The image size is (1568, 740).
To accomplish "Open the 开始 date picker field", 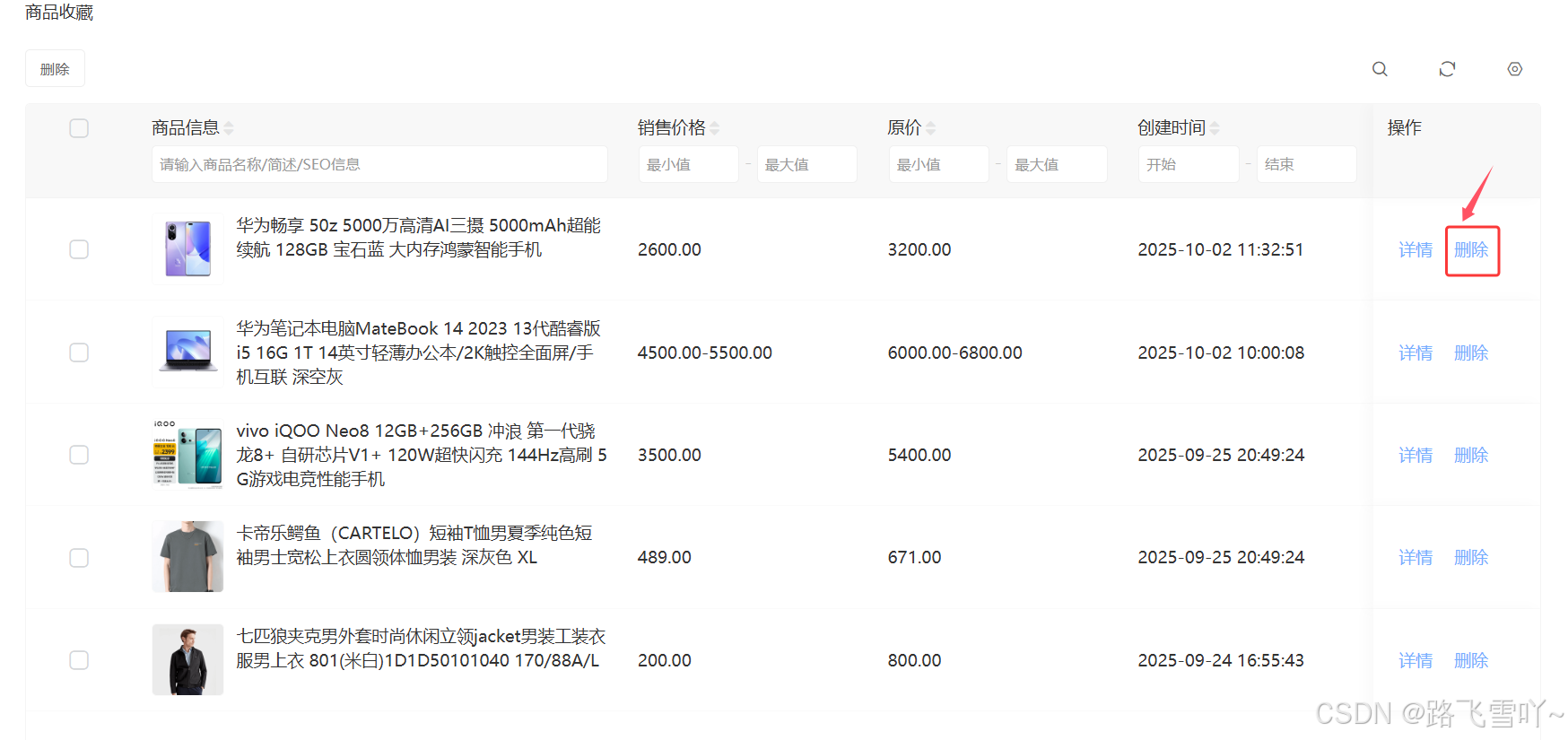I will [x=1189, y=164].
